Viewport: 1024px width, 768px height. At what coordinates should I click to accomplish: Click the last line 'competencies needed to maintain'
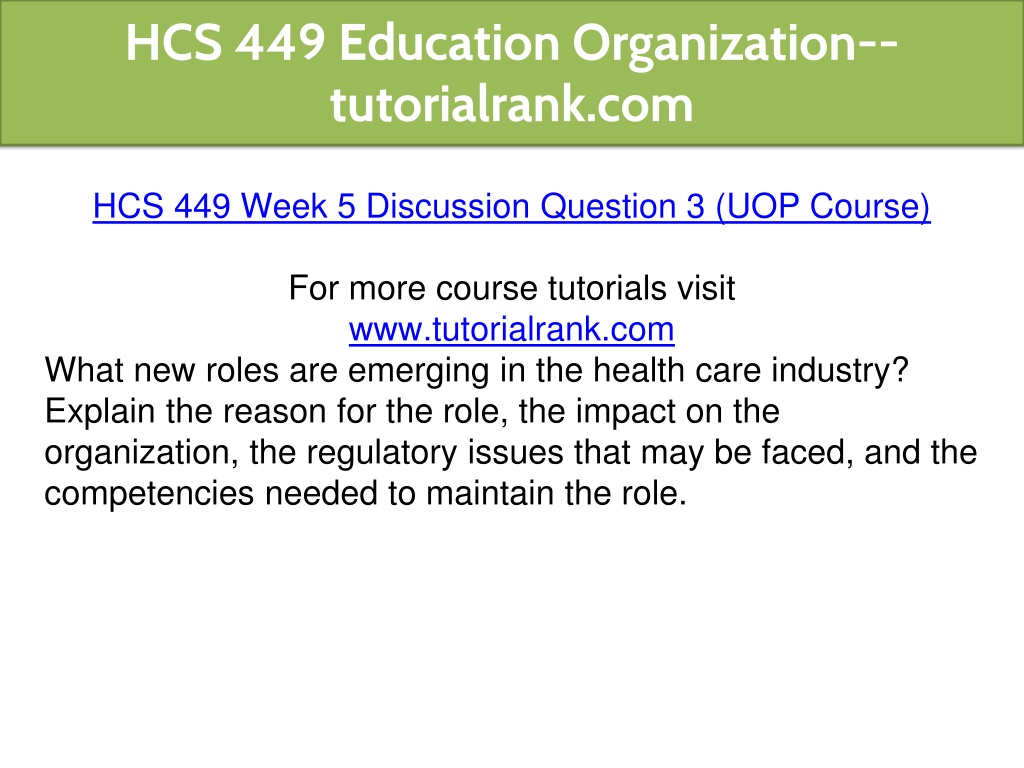click(366, 493)
